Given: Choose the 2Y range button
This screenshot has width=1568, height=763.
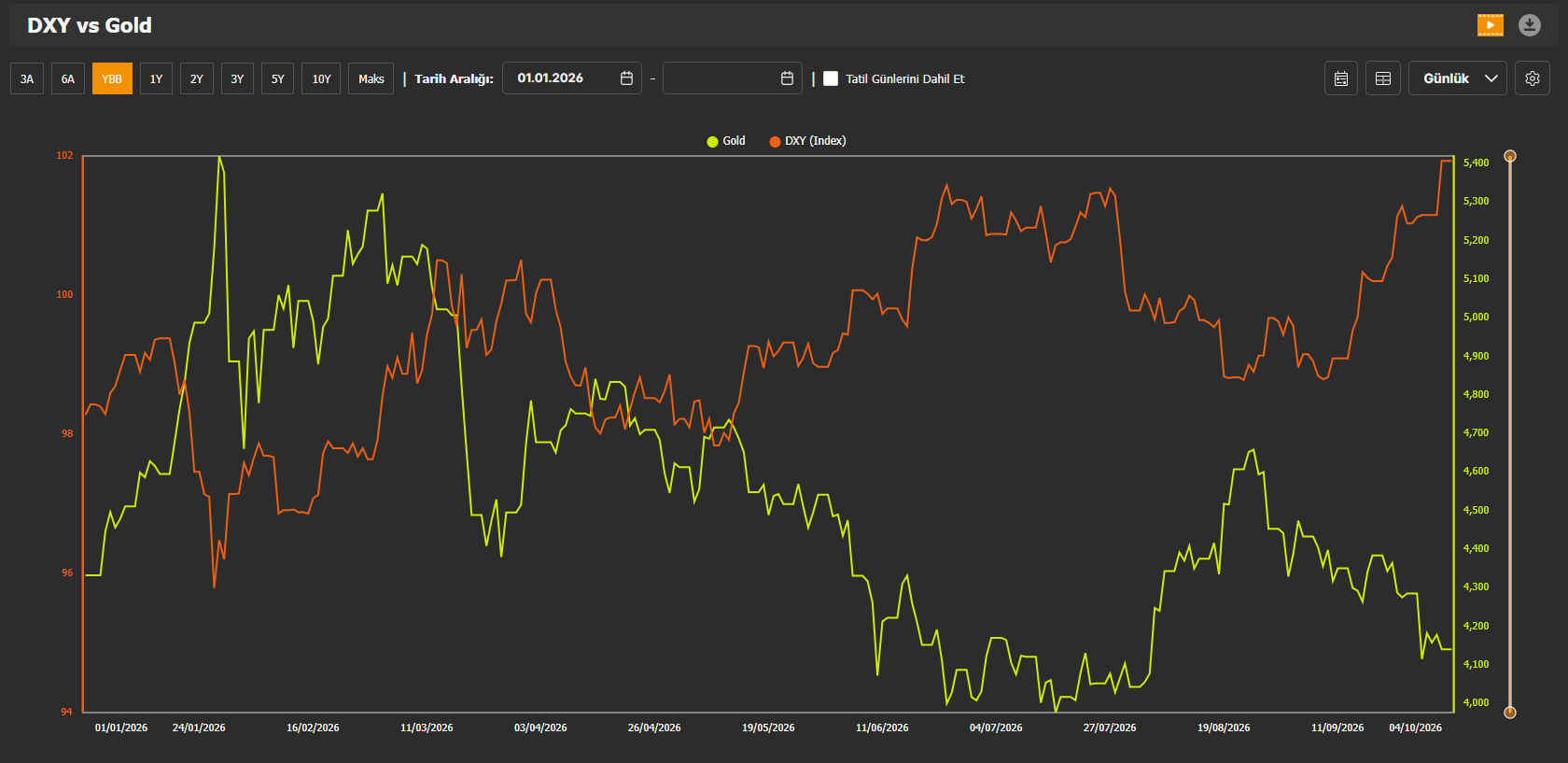Looking at the screenshot, I should [x=197, y=78].
